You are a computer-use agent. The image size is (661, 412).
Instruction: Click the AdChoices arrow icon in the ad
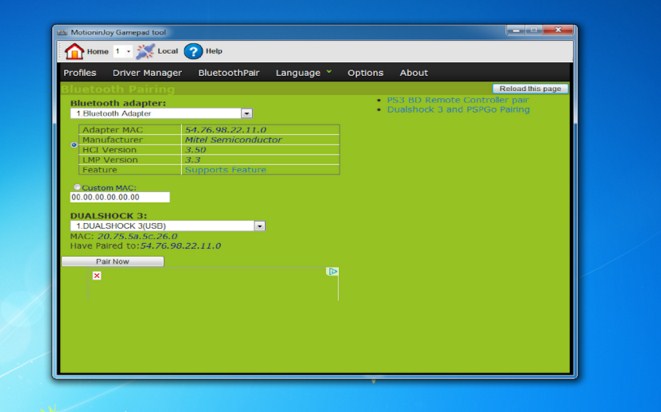pyautogui.click(x=332, y=272)
